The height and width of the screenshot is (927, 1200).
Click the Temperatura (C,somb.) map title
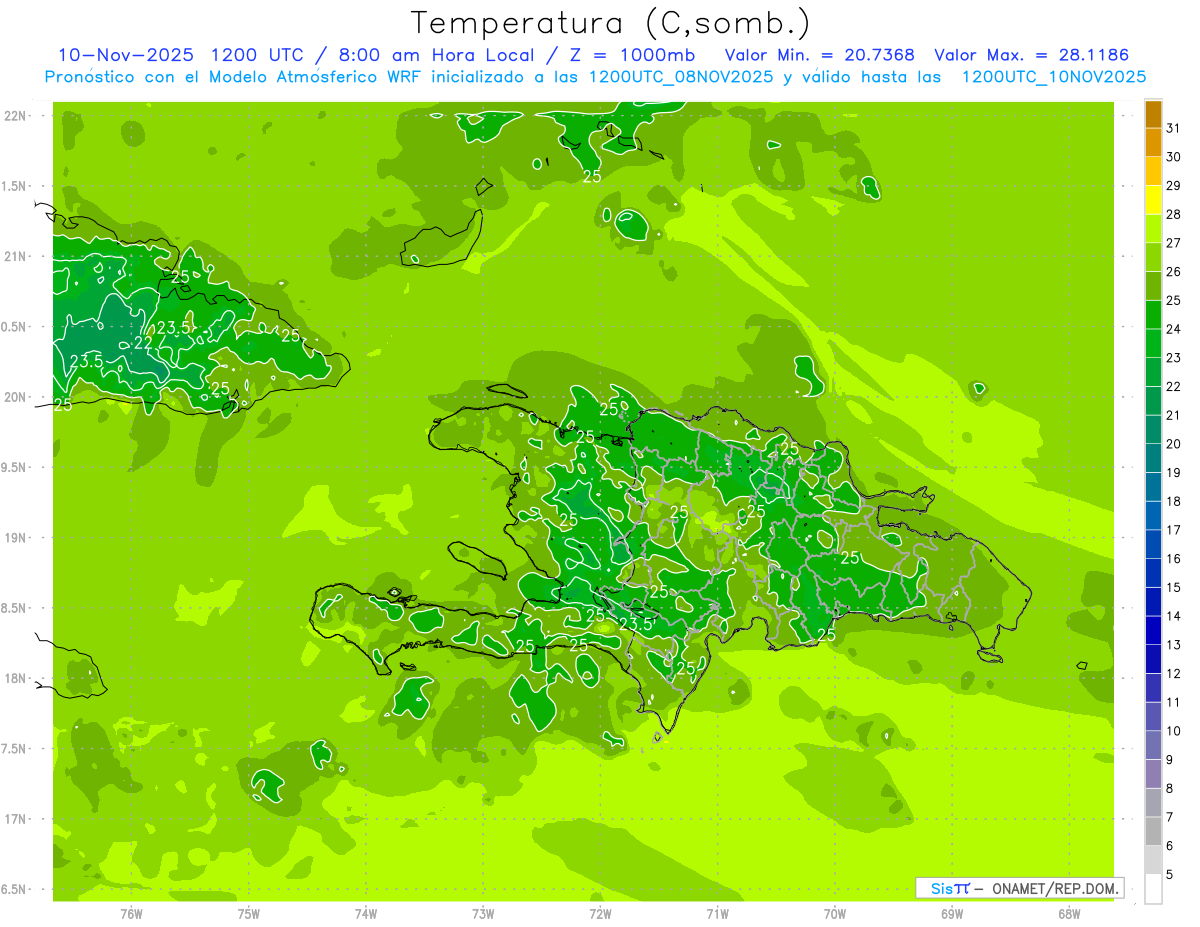[610, 22]
